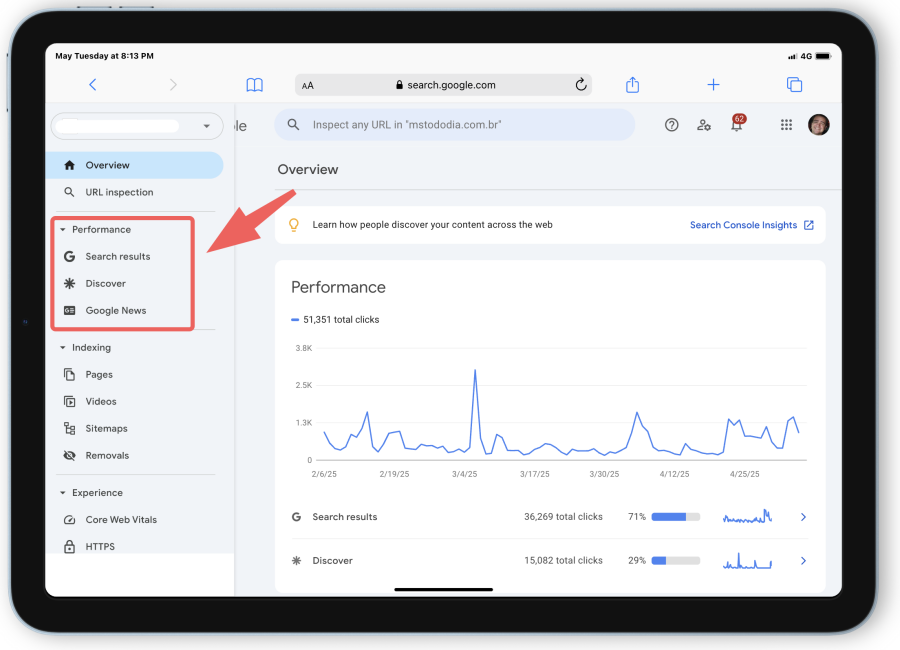Viewport: 900px width, 650px height.
Task: Show all tabs with the tabs icon
Action: pos(794,84)
